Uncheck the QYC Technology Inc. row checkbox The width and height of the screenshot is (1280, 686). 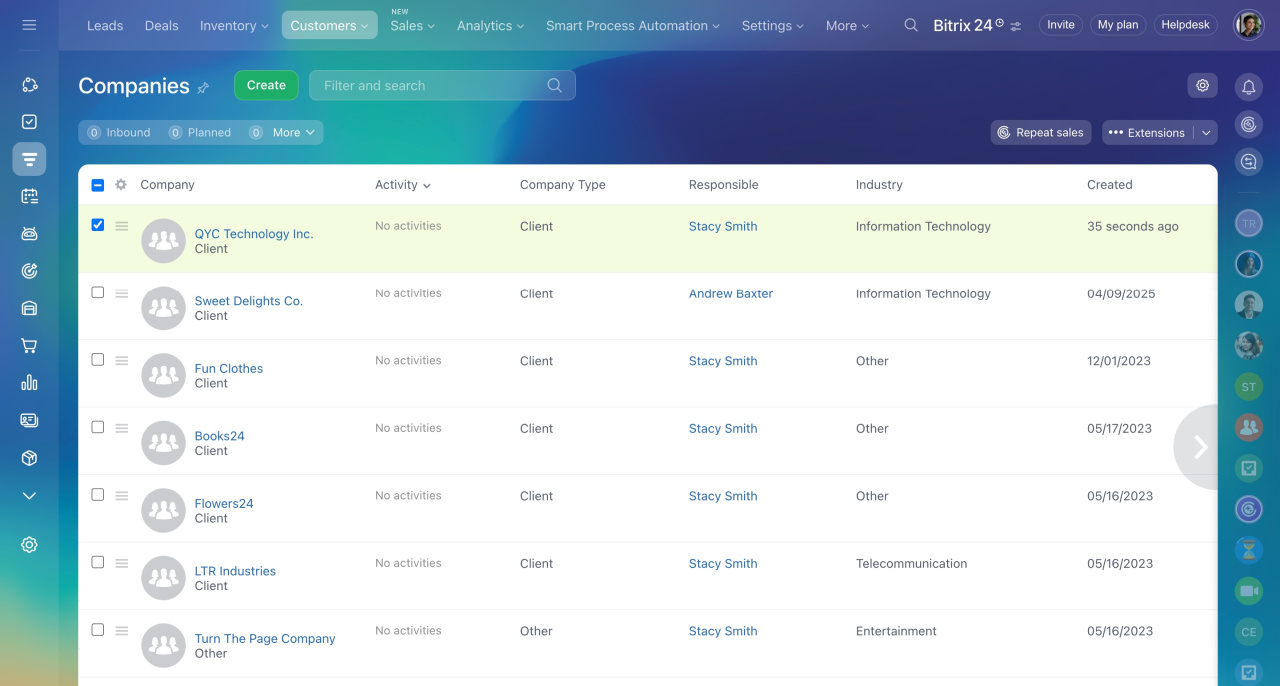tap(97, 225)
